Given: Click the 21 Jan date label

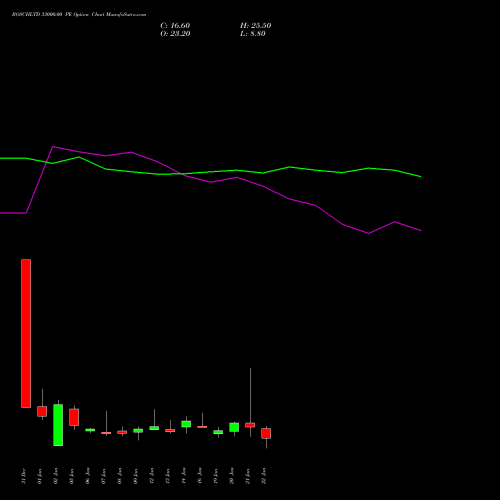Looking at the screenshot, I should click(x=248, y=476).
